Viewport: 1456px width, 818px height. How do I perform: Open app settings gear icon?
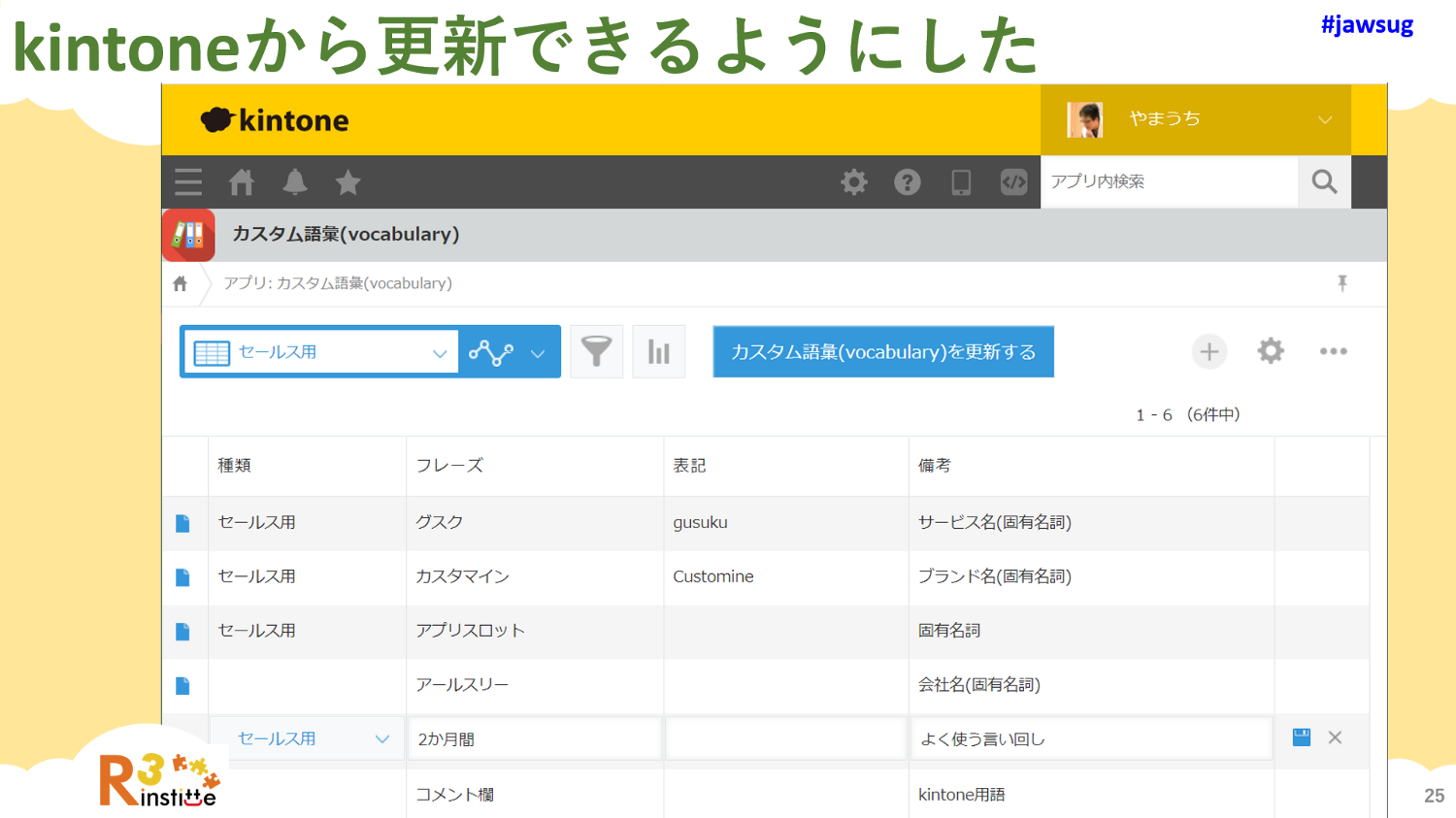coord(1271,351)
